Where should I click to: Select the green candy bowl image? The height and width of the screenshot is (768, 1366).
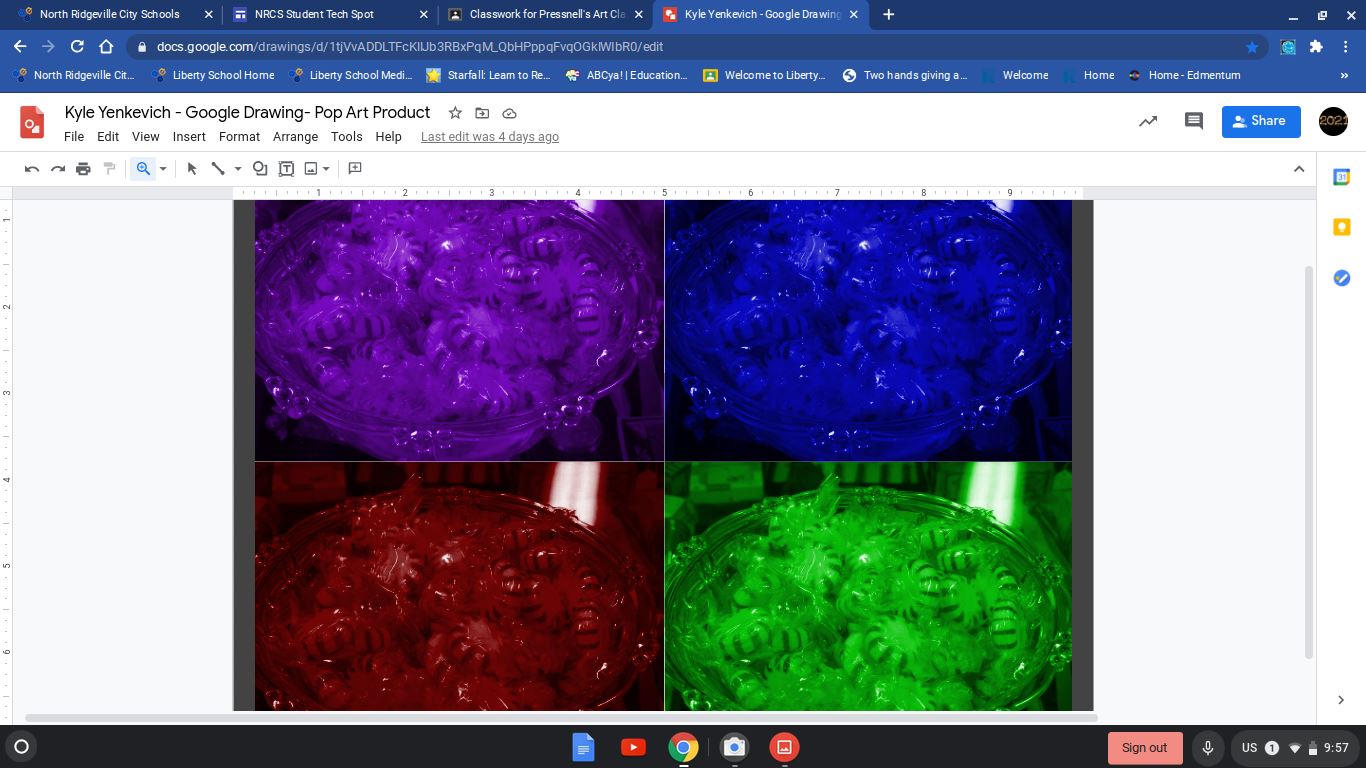tap(868, 586)
